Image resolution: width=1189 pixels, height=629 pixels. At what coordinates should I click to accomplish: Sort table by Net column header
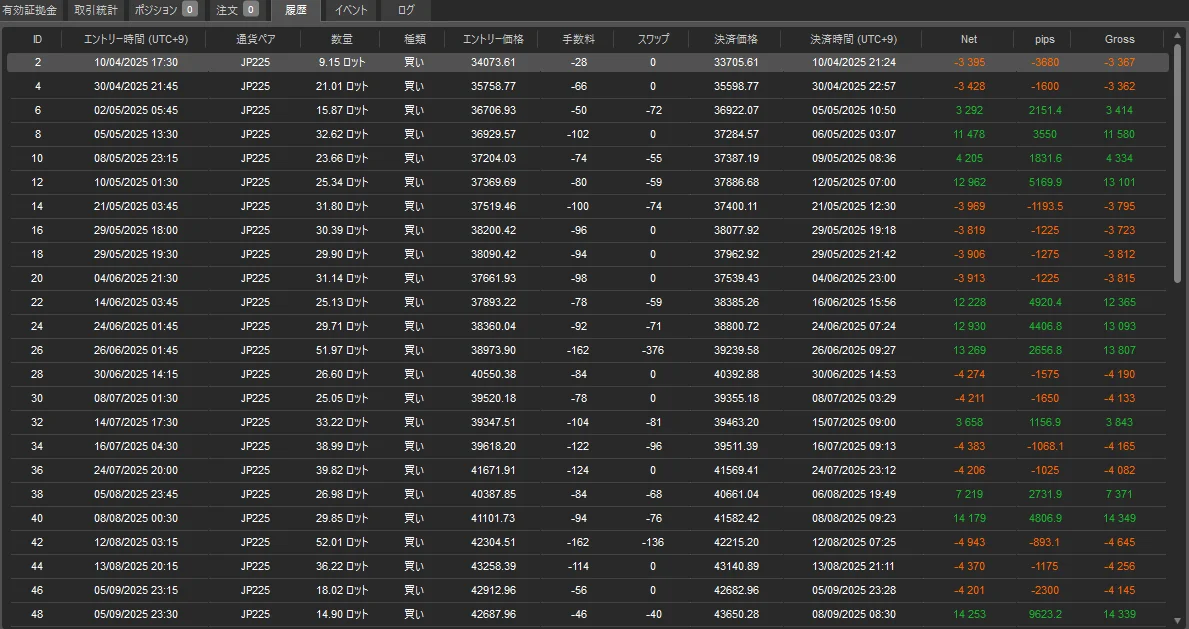tap(968, 39)
